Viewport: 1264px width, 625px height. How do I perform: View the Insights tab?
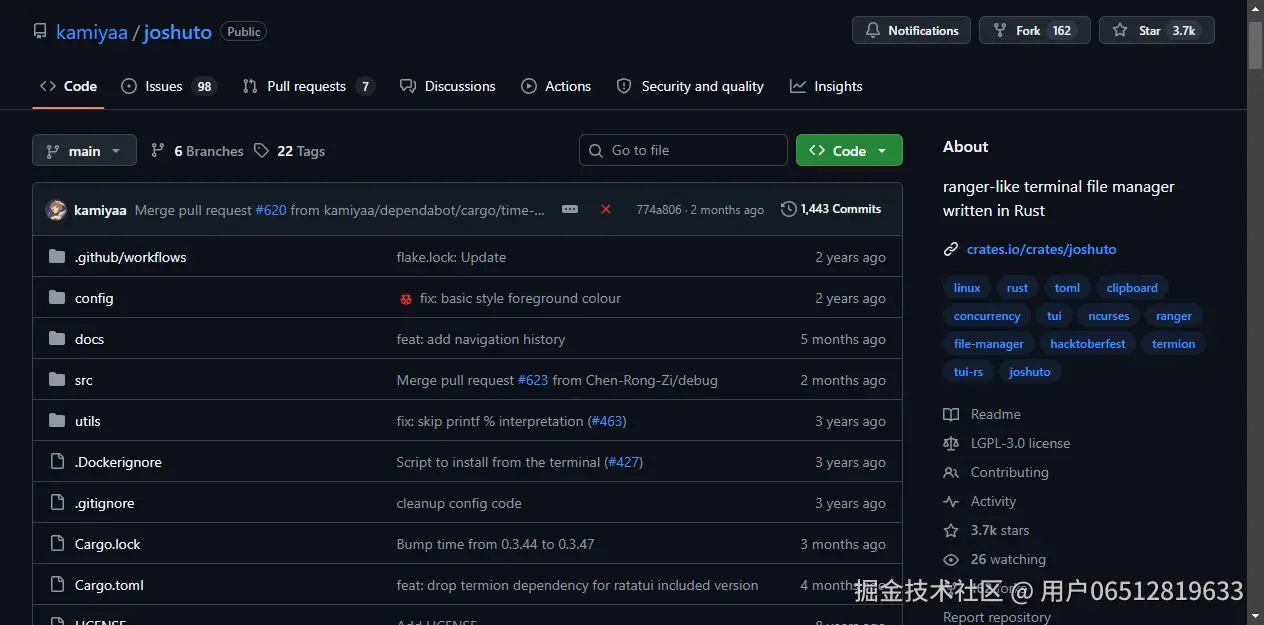[826, 86]
